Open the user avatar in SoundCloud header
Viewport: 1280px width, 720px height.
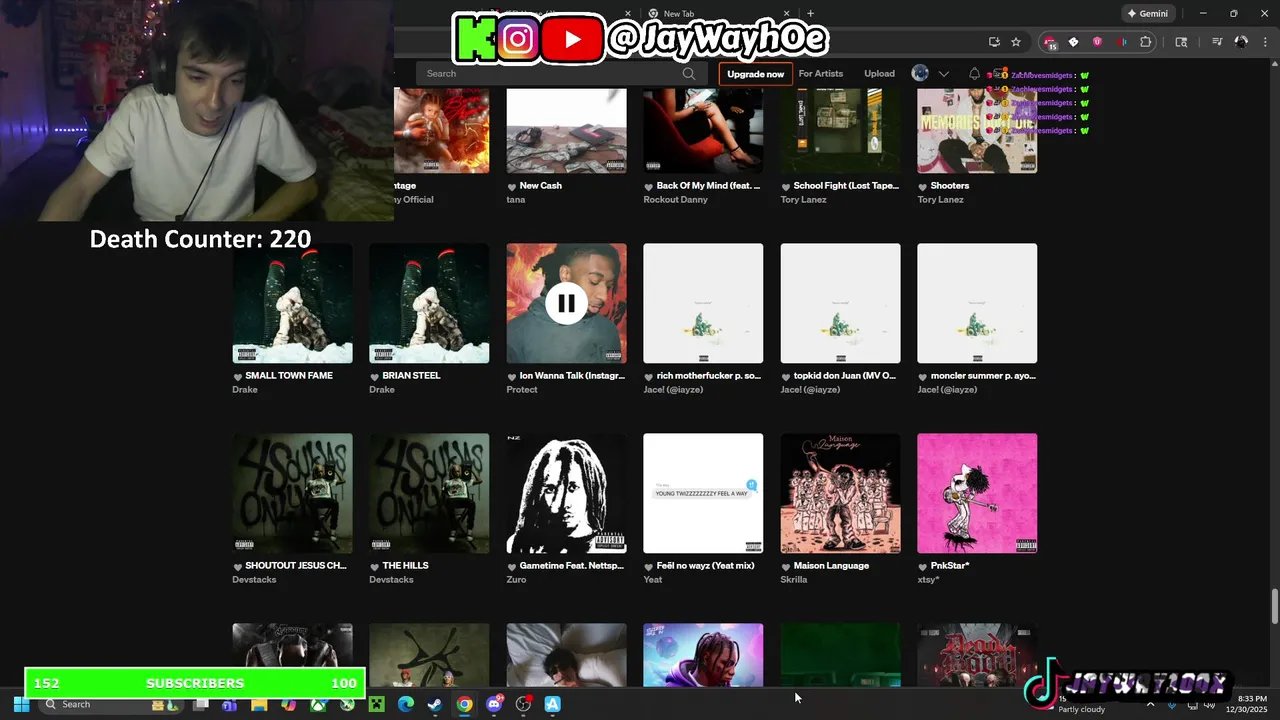[920, 73]
